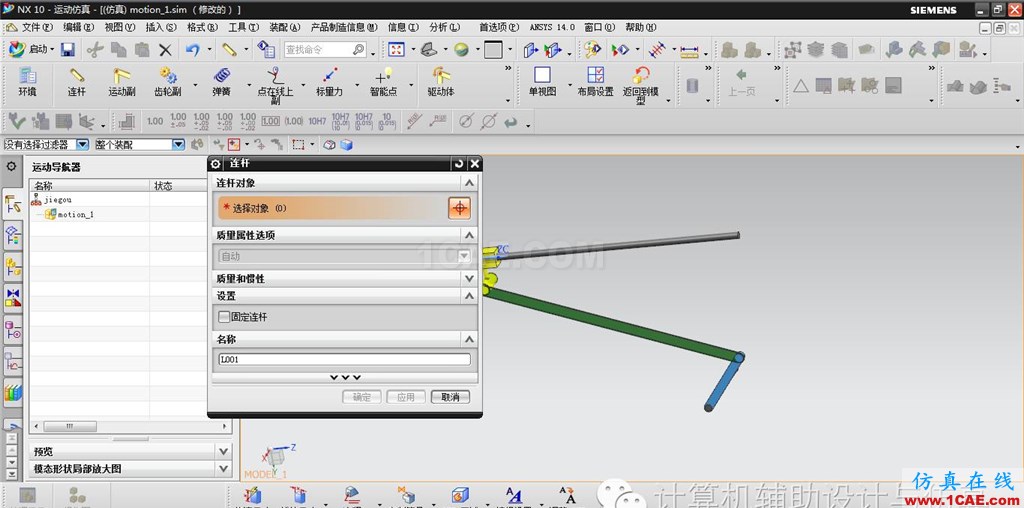Open the 驱动体 (Driver) tool

click(441, 81)
